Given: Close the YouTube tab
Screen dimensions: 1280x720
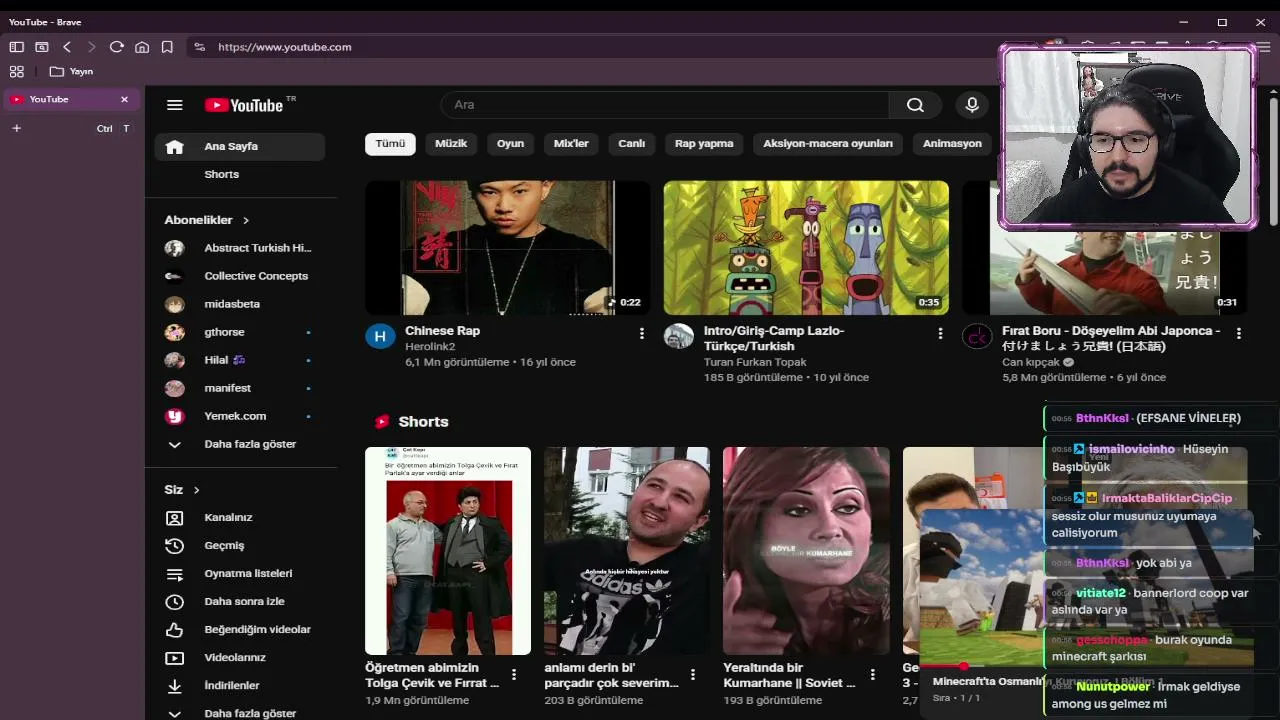Looking at the screenshot, I should [124, 99].
